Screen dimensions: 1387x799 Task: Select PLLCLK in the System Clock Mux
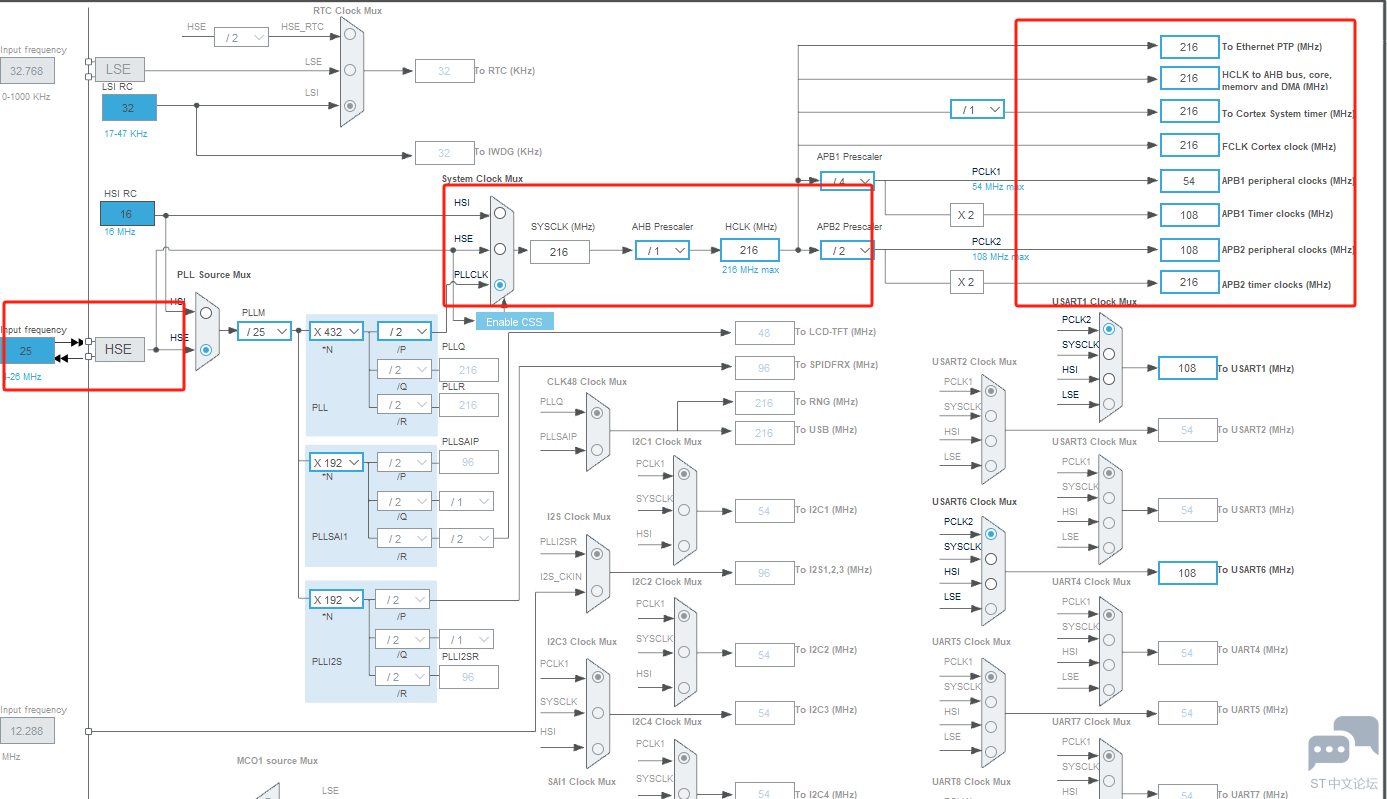coord(500,285)
